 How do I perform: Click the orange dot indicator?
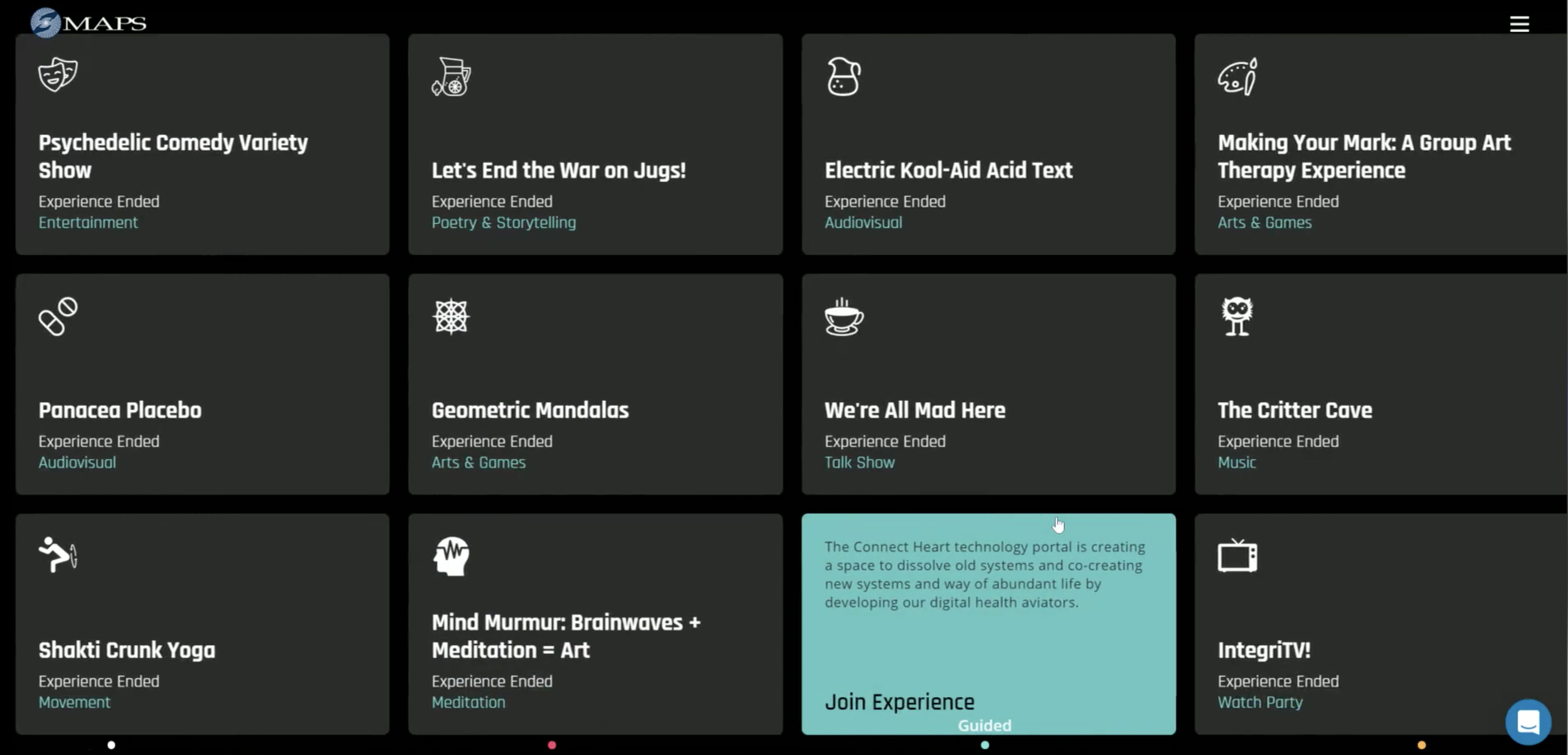click(x=1421, y=745)
